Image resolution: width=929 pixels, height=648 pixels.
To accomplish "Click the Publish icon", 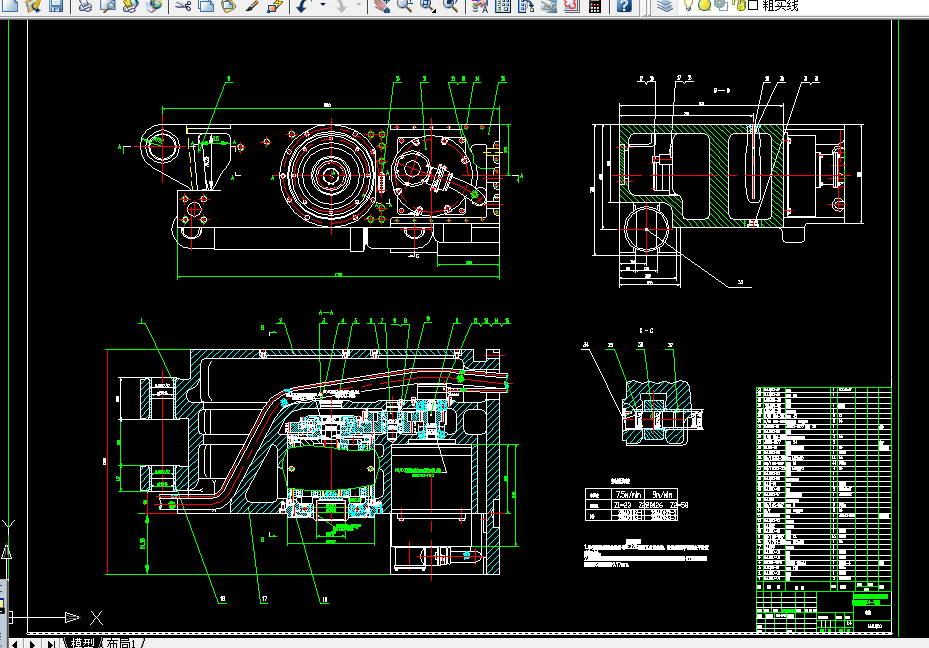I will (x=130, y=6).
